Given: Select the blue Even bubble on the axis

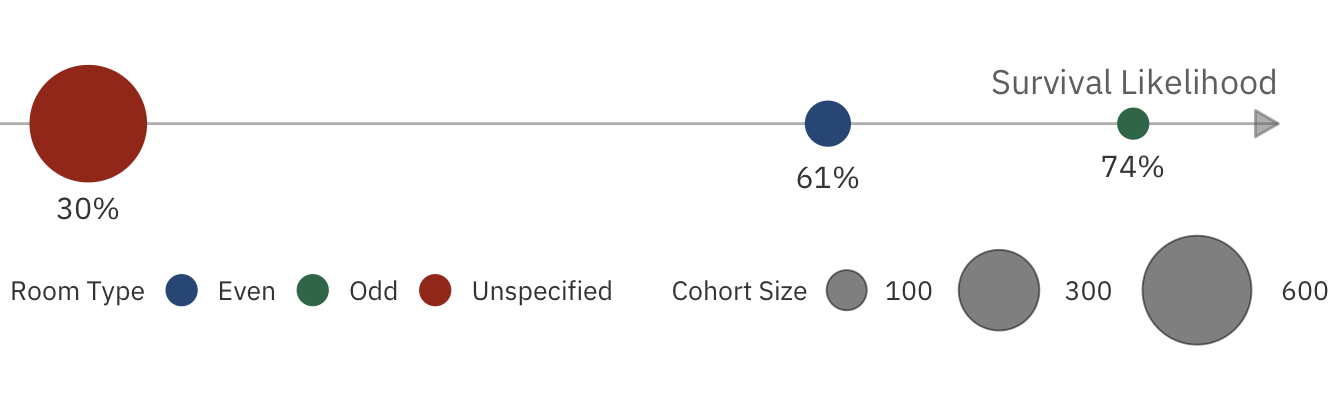Looking at the screenshot, I should [x=828, y=124].
